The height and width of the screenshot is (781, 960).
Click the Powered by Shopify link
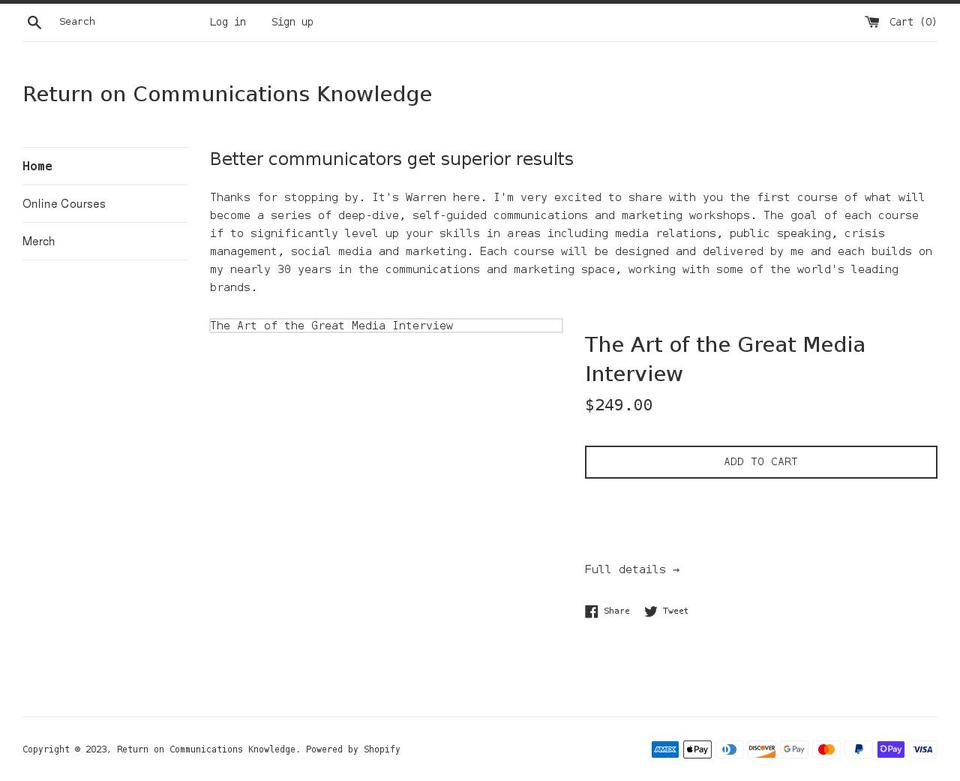point(353,749)
